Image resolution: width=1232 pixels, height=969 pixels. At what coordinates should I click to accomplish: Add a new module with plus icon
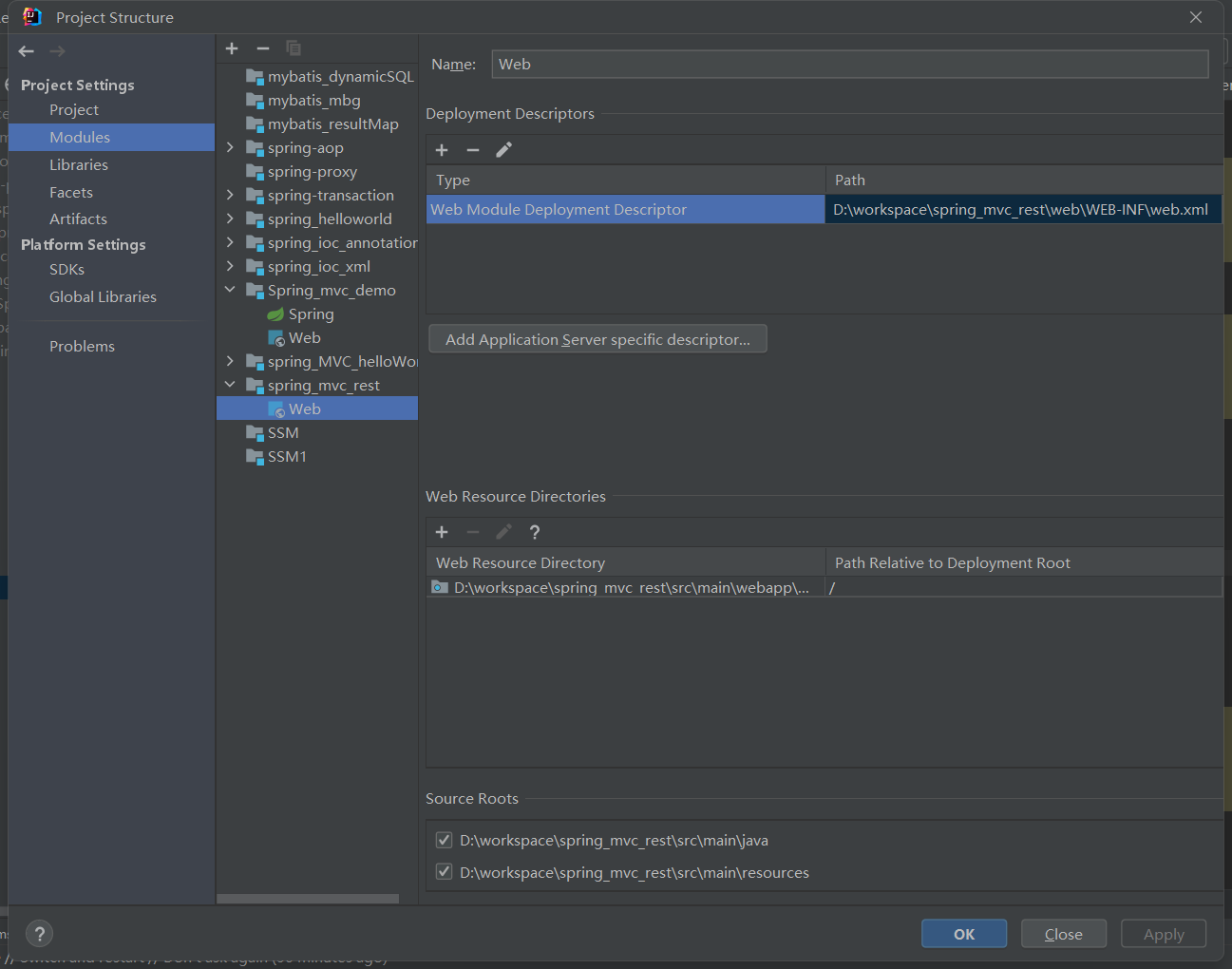(x=232, y=48)
